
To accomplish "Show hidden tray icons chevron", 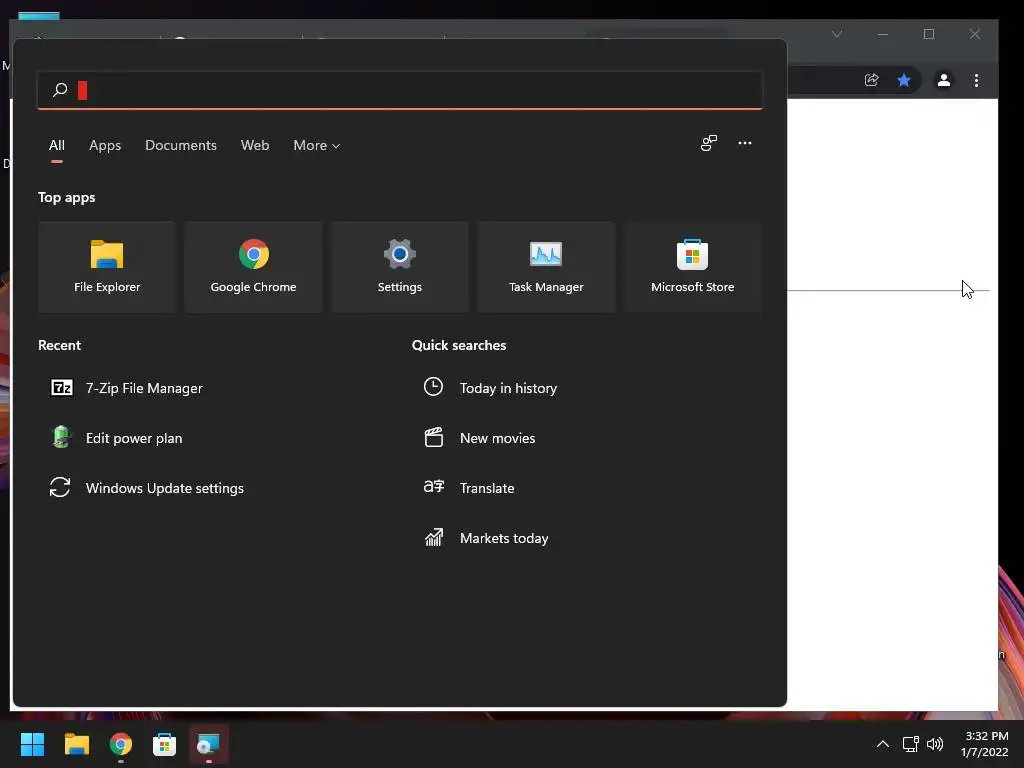I will coord(882,744).
